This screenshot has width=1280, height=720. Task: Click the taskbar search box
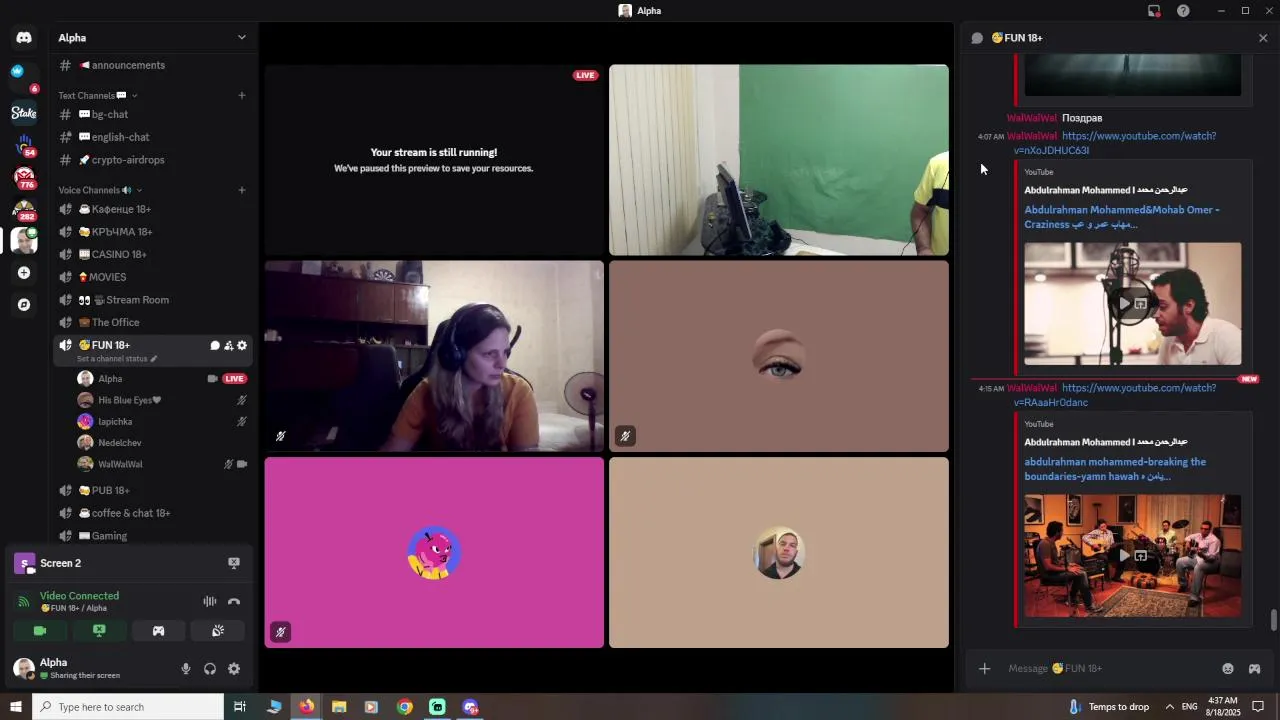[128, 707]
